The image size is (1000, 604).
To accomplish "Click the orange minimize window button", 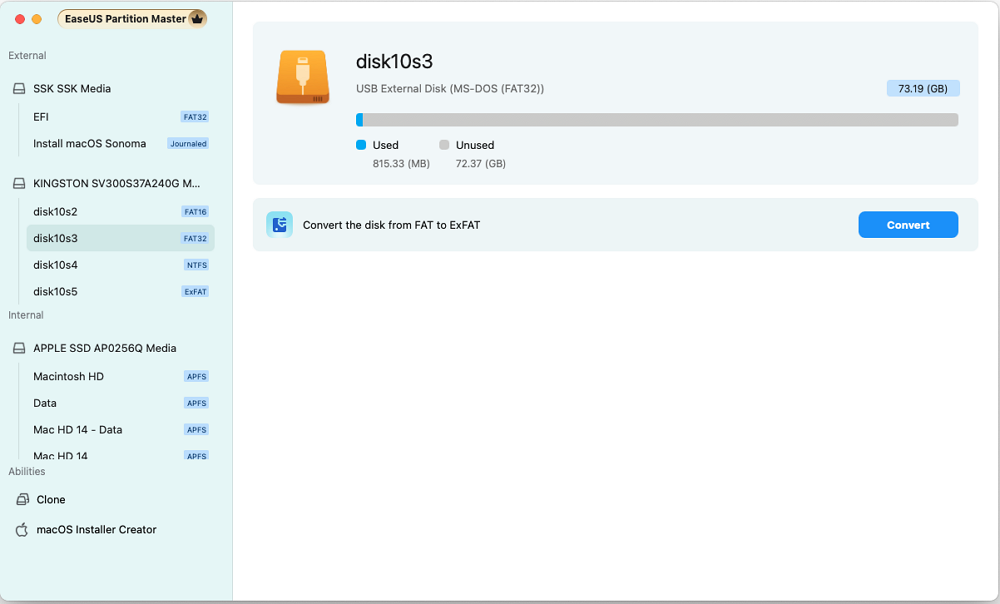I will [x=36, y=19].
